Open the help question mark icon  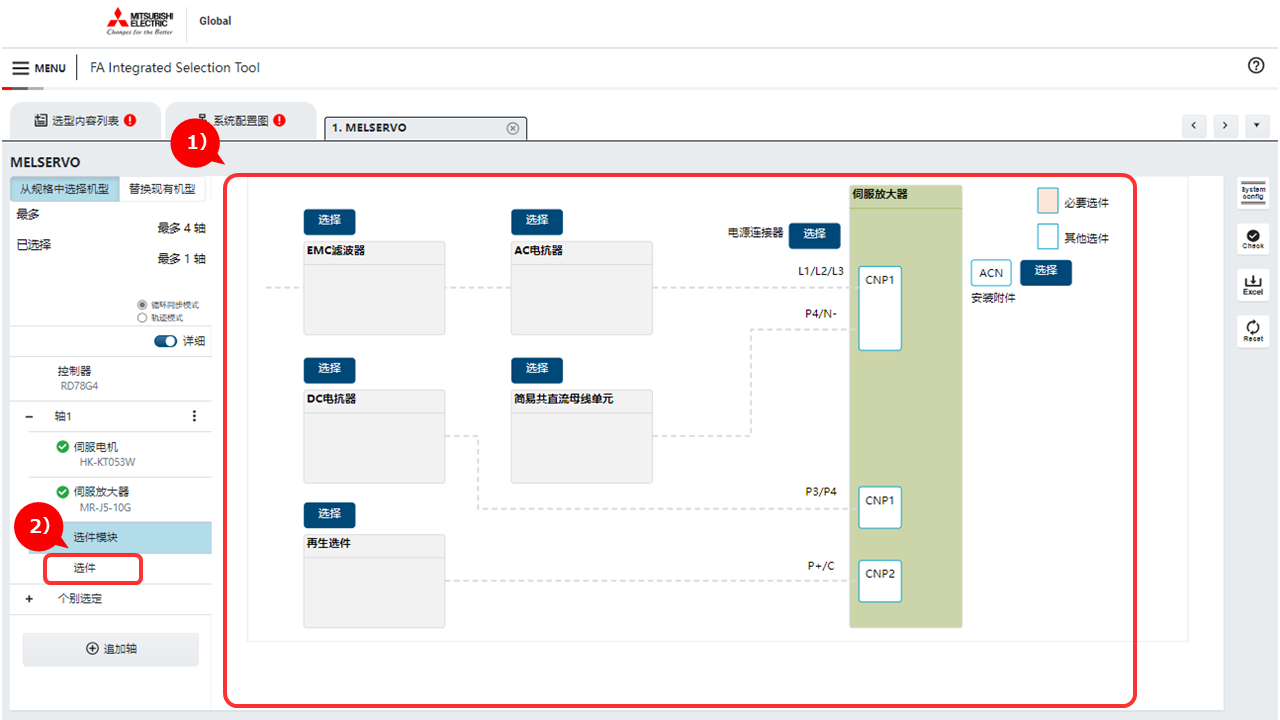[1256, 65]
